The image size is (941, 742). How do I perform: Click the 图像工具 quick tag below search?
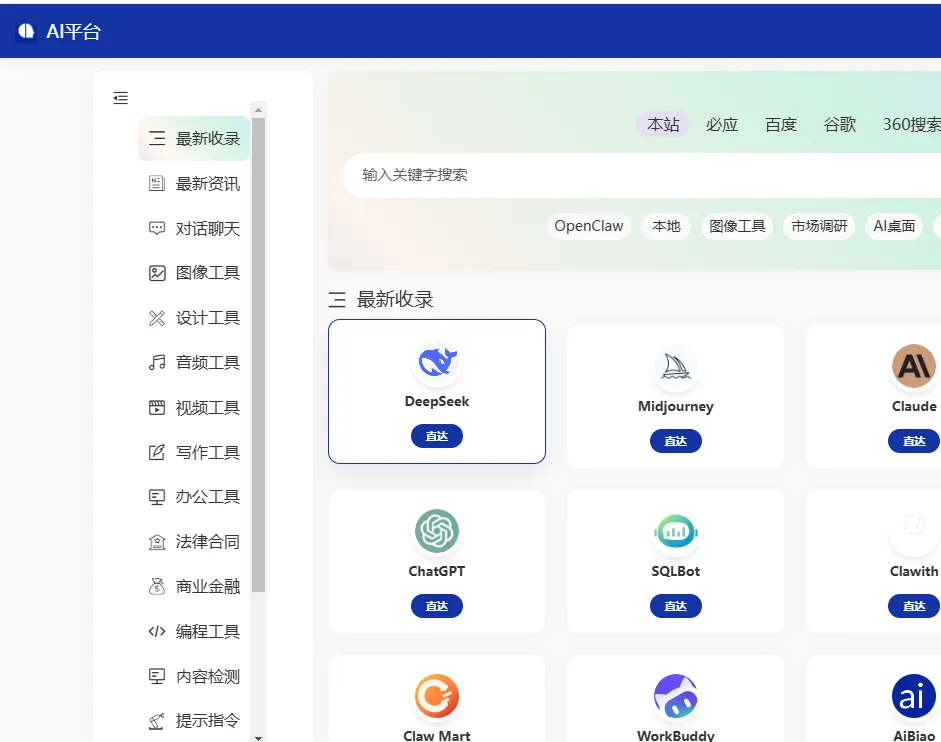tap(737, 226)
